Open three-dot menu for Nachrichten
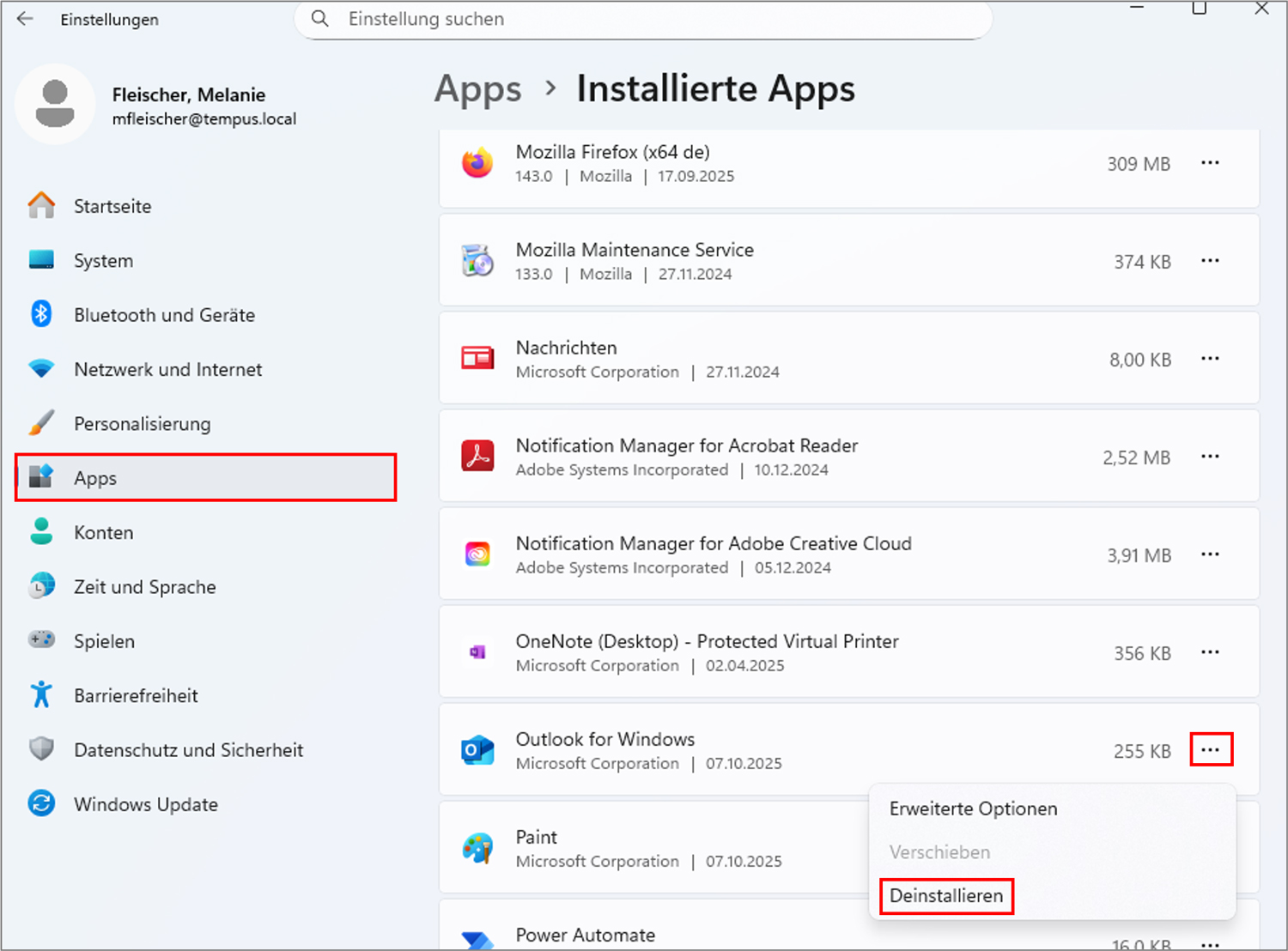 click(1210, 359)
